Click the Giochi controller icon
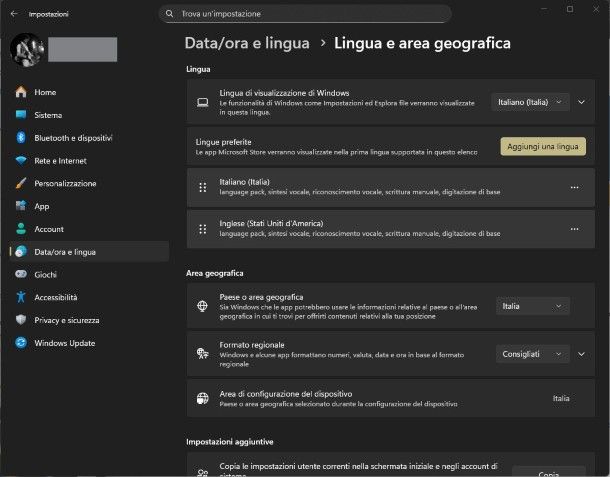 (21, 274)
